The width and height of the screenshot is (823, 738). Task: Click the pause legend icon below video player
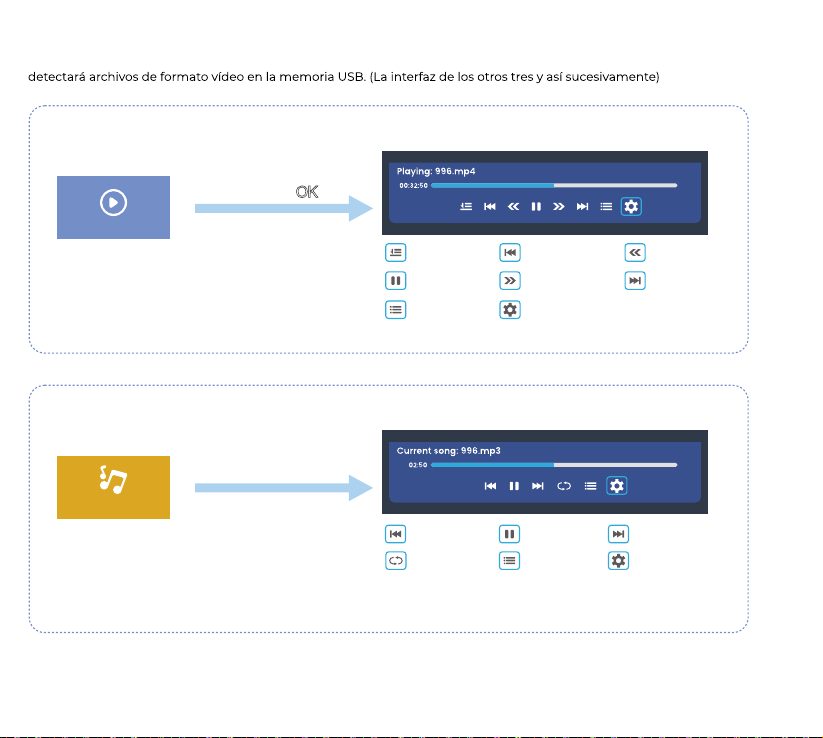point(396,281)
